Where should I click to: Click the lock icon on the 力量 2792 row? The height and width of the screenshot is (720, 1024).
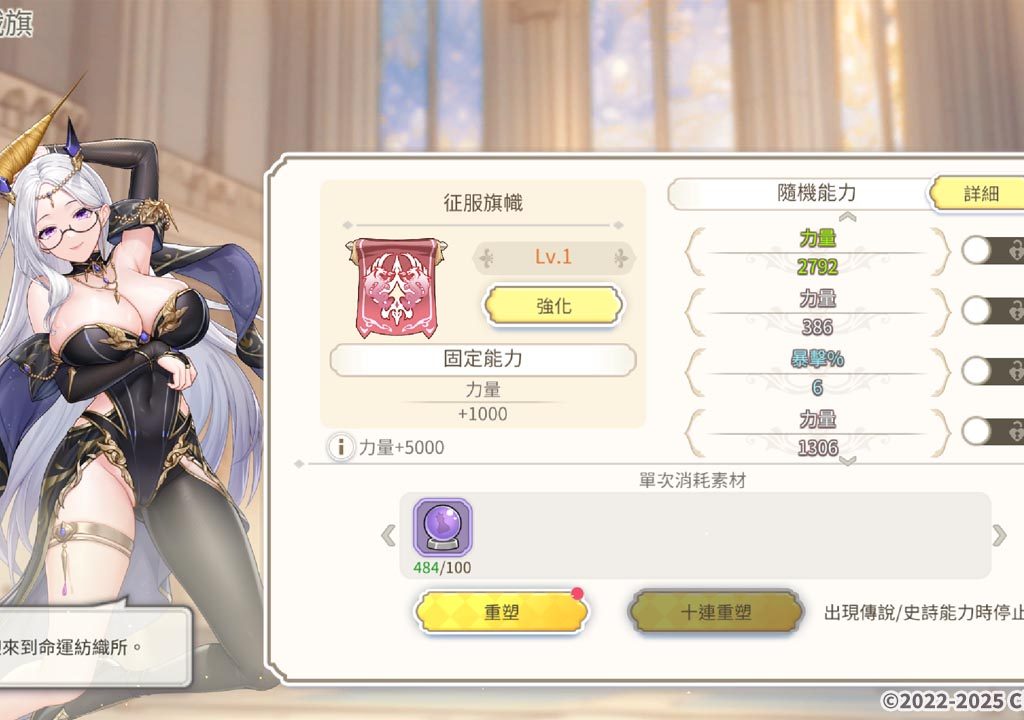pos(1016,250)
